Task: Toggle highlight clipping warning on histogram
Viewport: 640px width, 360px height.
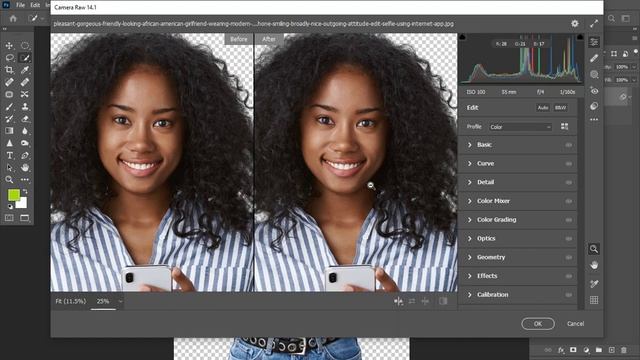Action: (580, 37)
